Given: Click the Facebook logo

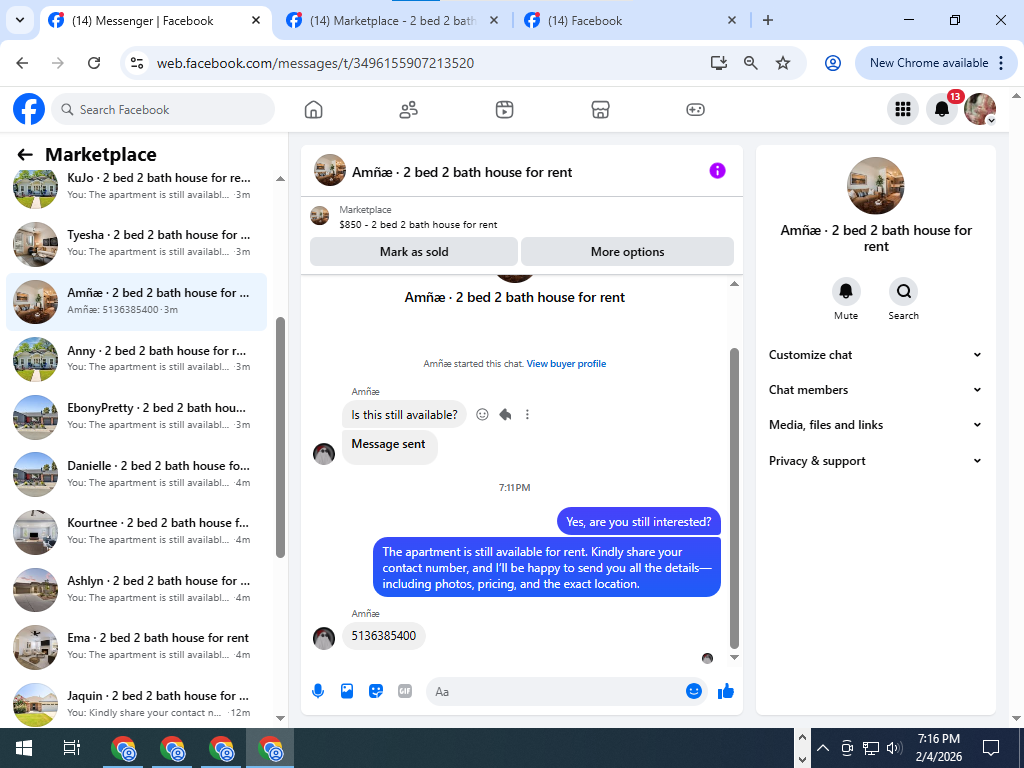Looking at the screenshot, I should tap(29, 109).
